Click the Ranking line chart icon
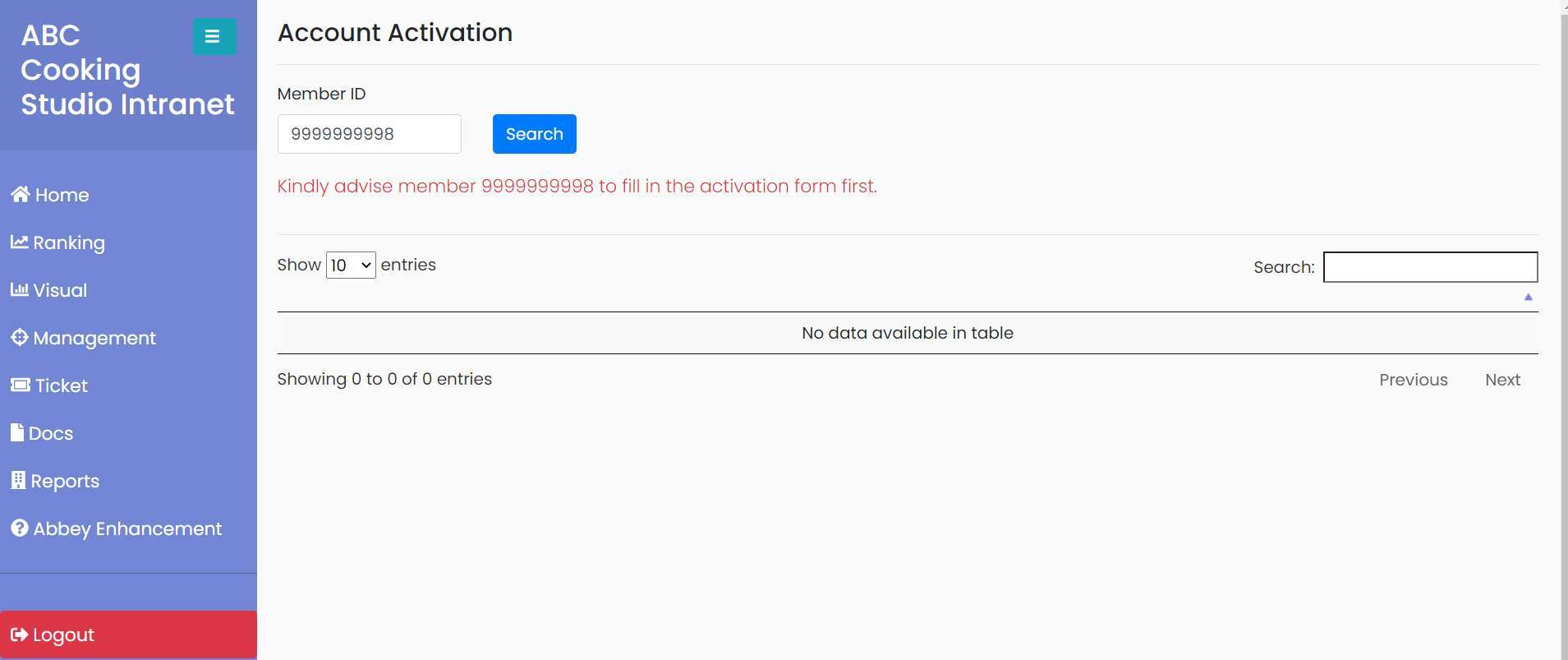The image size is (1568, 660). [x=20, y=242]
